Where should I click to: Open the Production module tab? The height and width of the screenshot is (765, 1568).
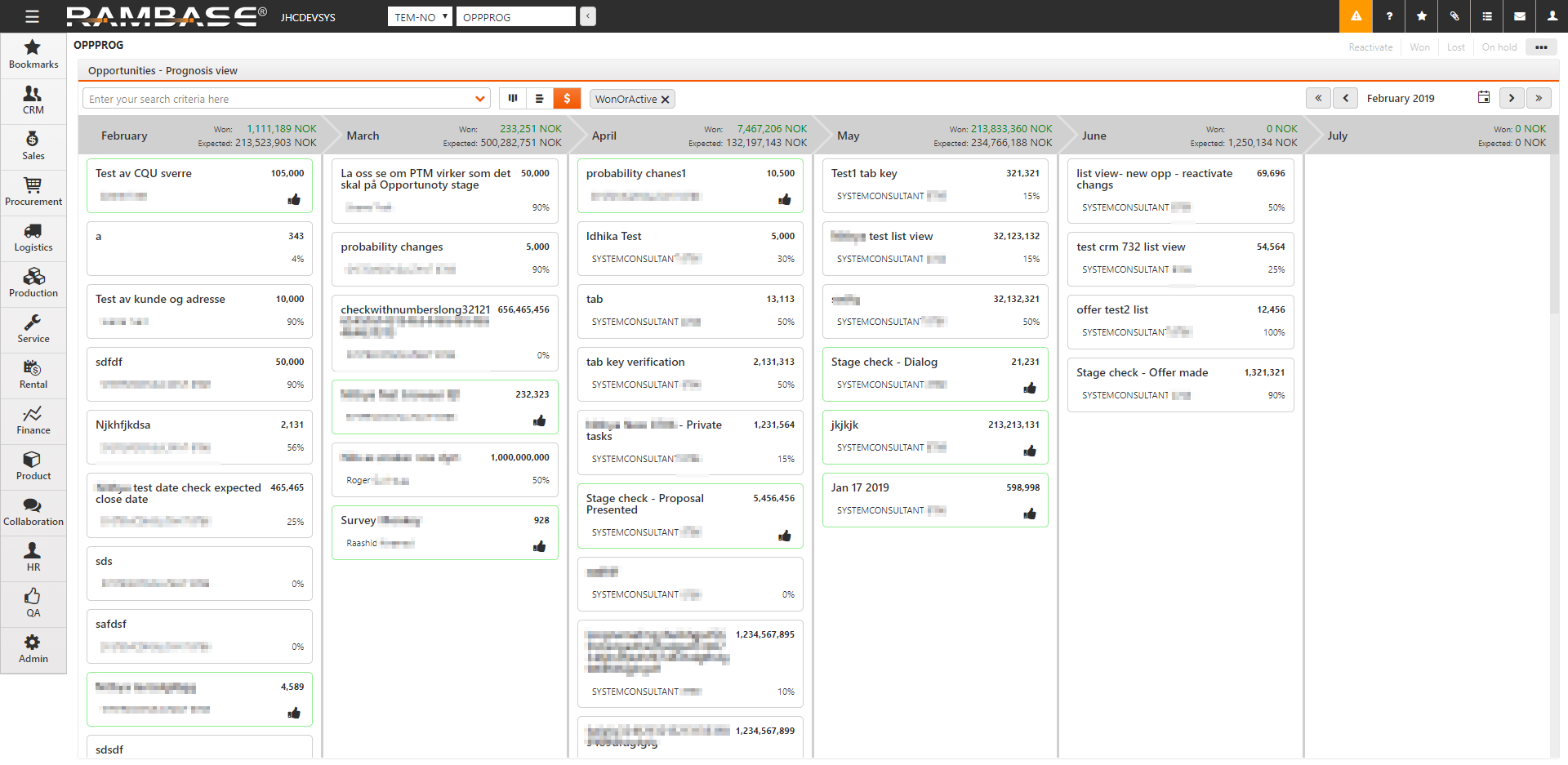tap(33, 283)
